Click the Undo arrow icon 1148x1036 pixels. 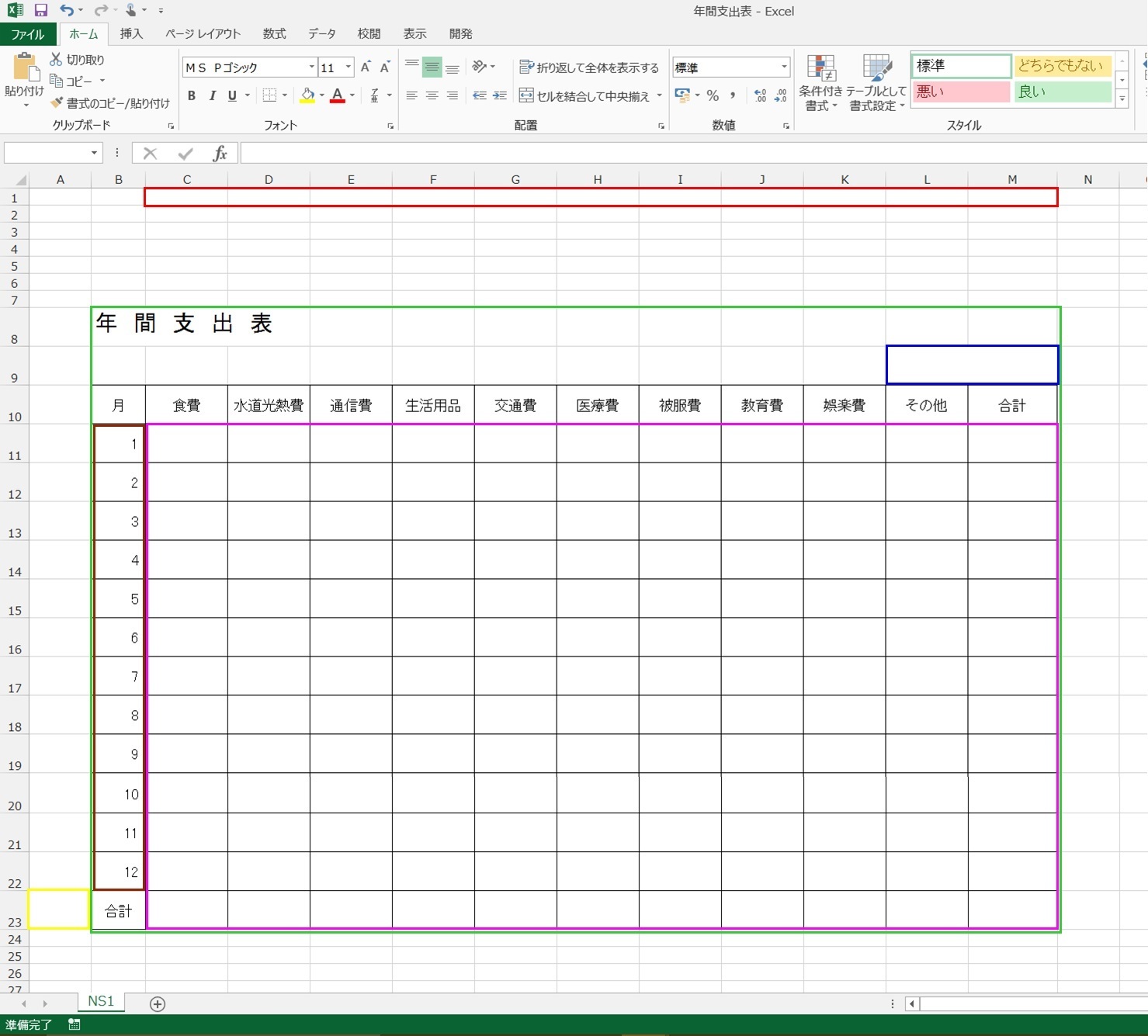[67, 10]
